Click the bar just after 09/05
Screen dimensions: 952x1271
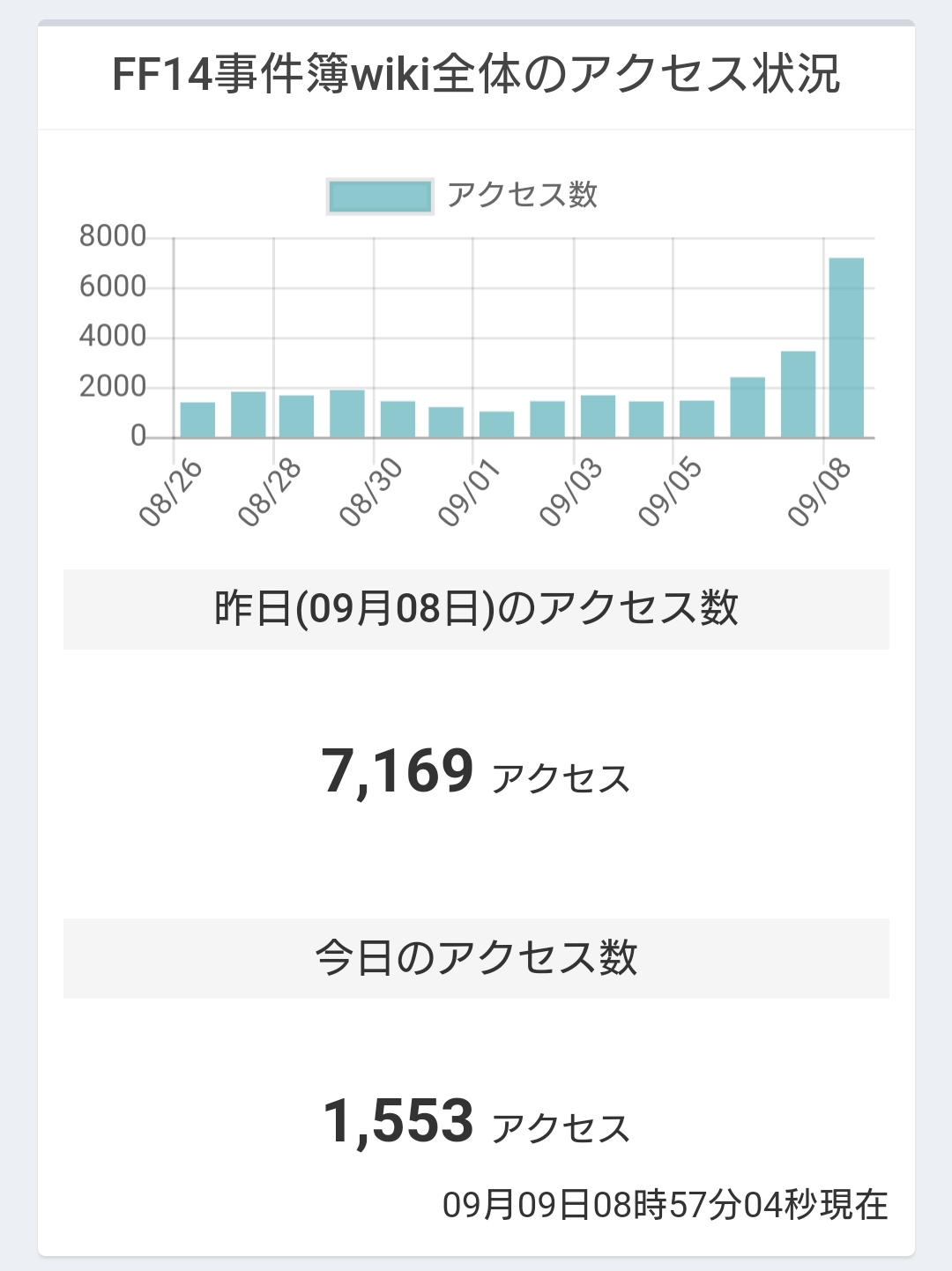pos(747,407)
